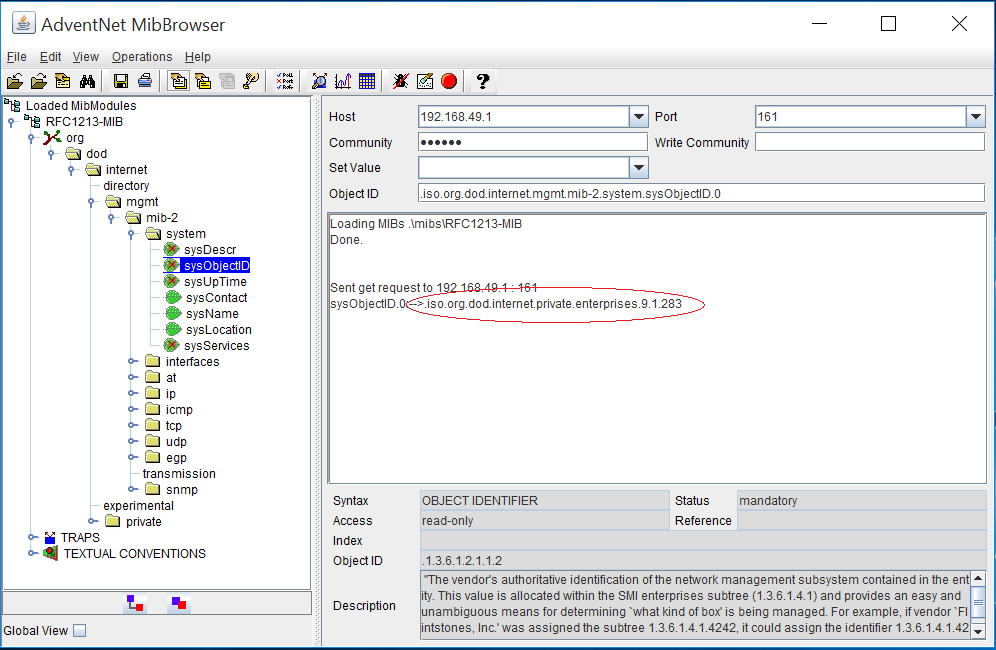
Task: Open the SNMP table grid icon
Action: click(x=366, y=81)
